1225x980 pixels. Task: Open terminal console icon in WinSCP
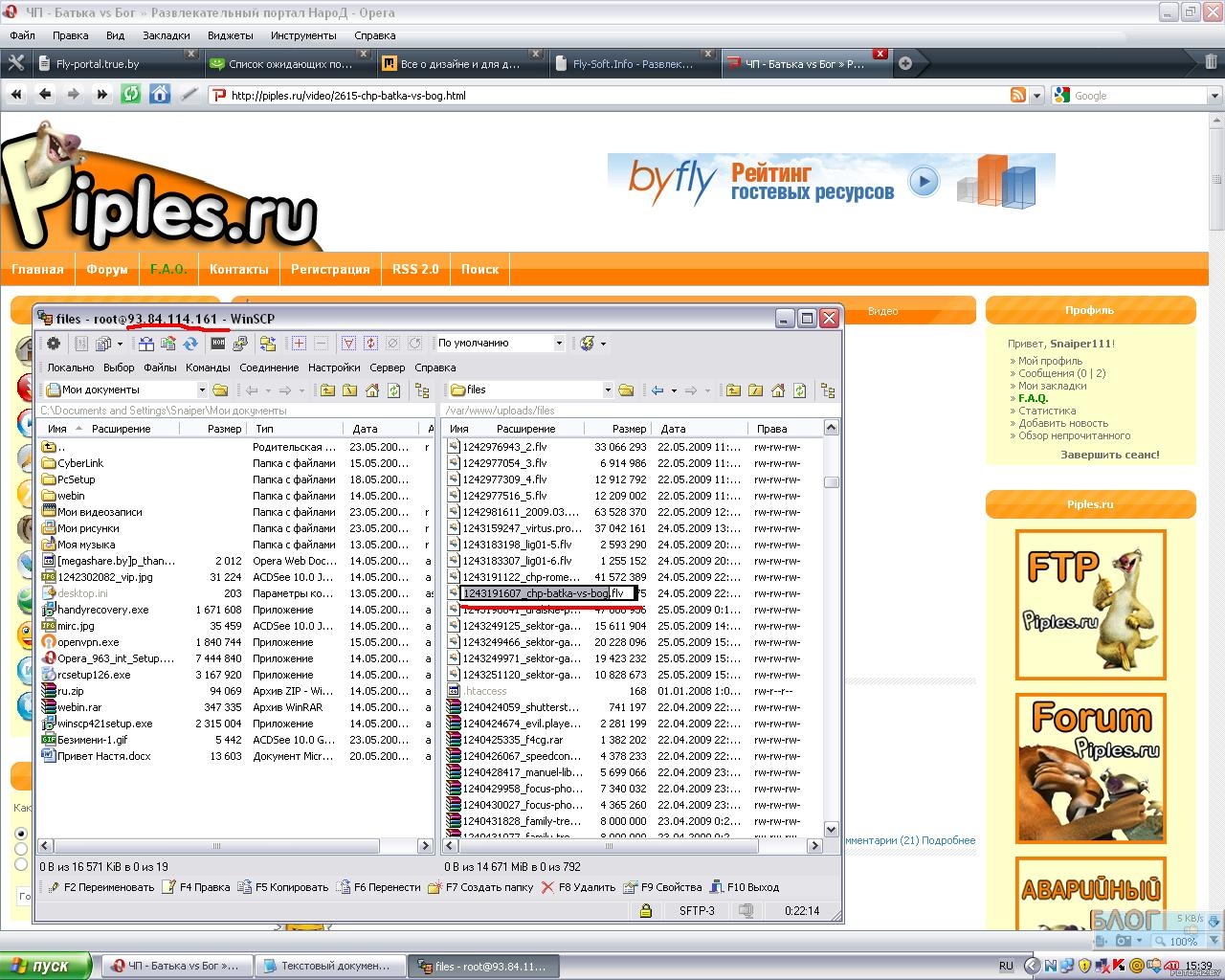tap(218, 344)
